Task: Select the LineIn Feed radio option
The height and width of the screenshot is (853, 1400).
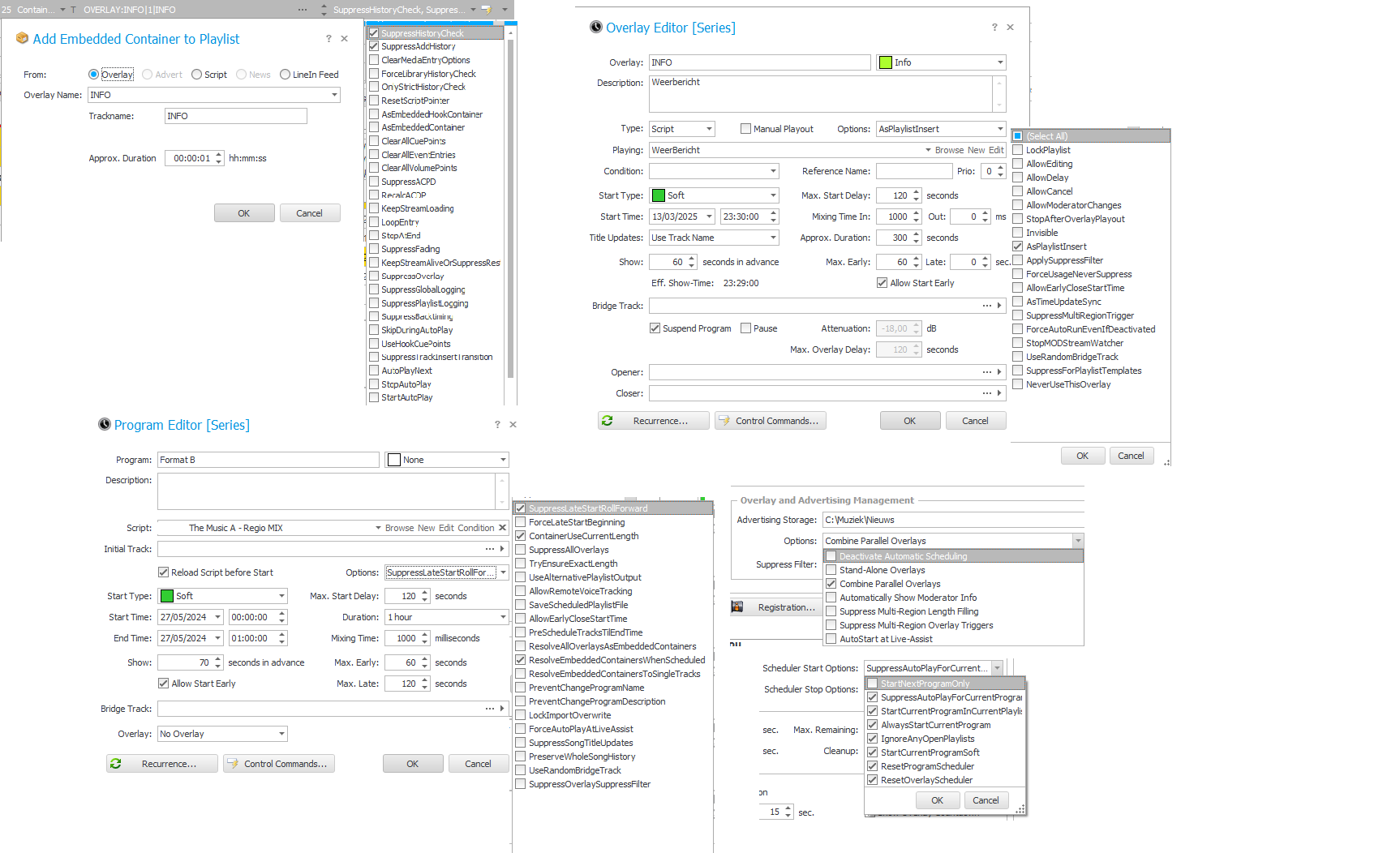Action: [x=285, y=75]
